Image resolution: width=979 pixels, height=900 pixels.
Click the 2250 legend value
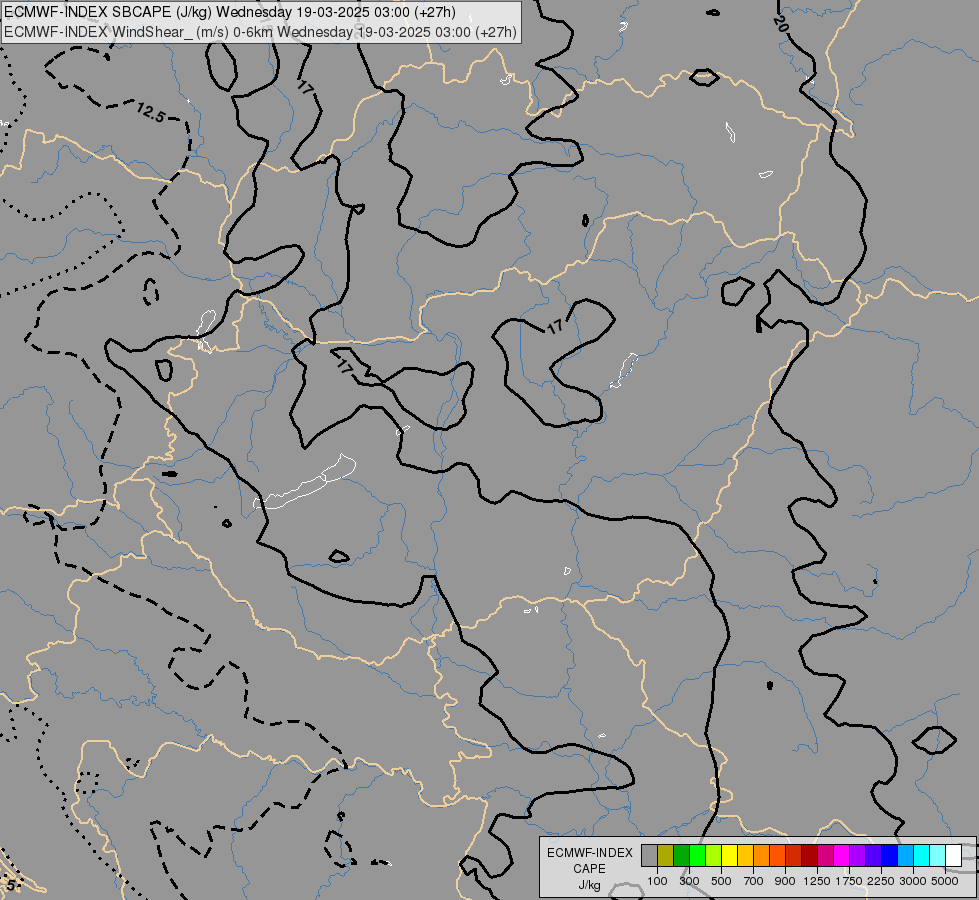pos(881,881)
